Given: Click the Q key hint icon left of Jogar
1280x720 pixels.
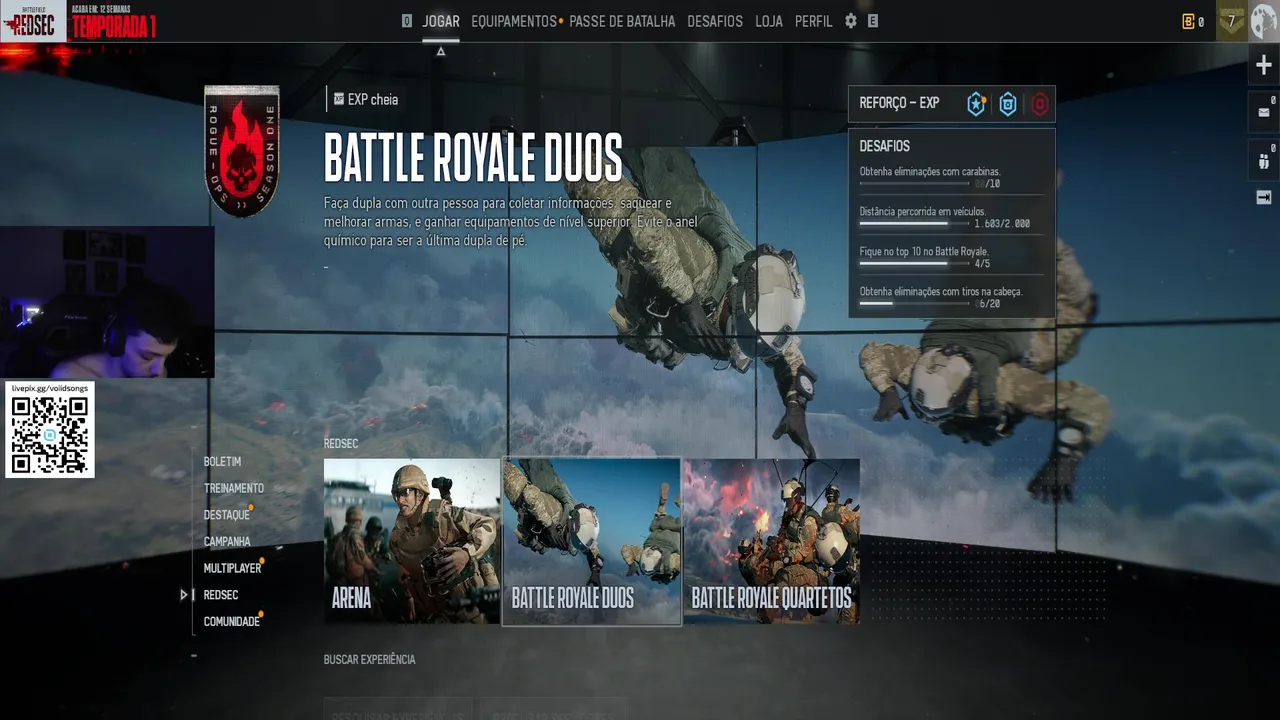Looking at the screenshot, I should click(x=406, y=21).
